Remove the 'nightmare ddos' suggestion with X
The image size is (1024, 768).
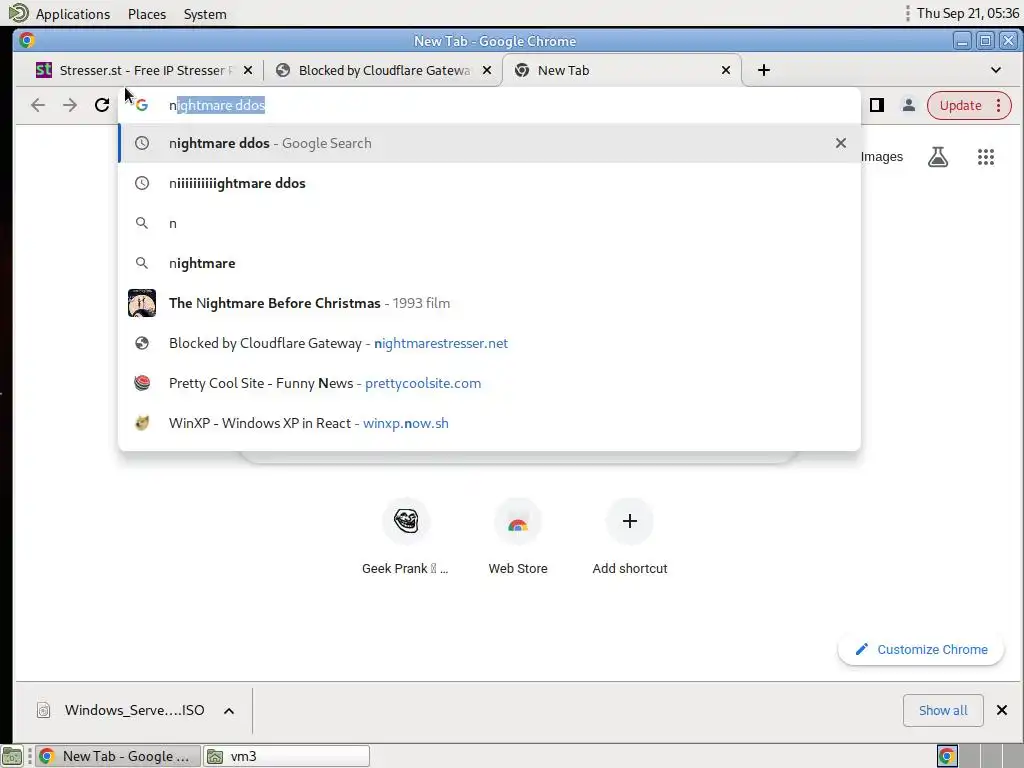tap(840, 143)
